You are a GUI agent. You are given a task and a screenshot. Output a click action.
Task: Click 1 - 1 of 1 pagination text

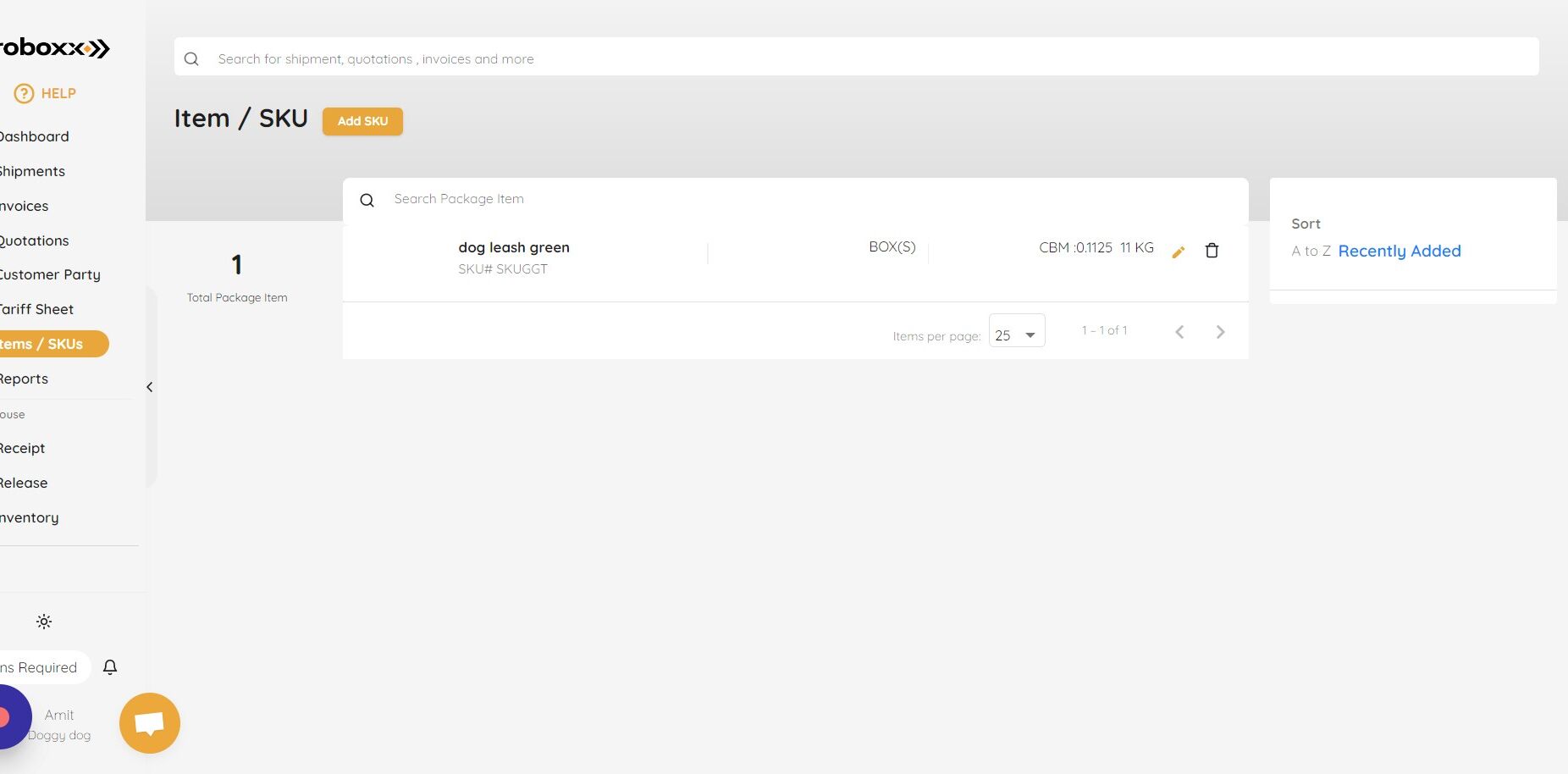pos(1104,330)
